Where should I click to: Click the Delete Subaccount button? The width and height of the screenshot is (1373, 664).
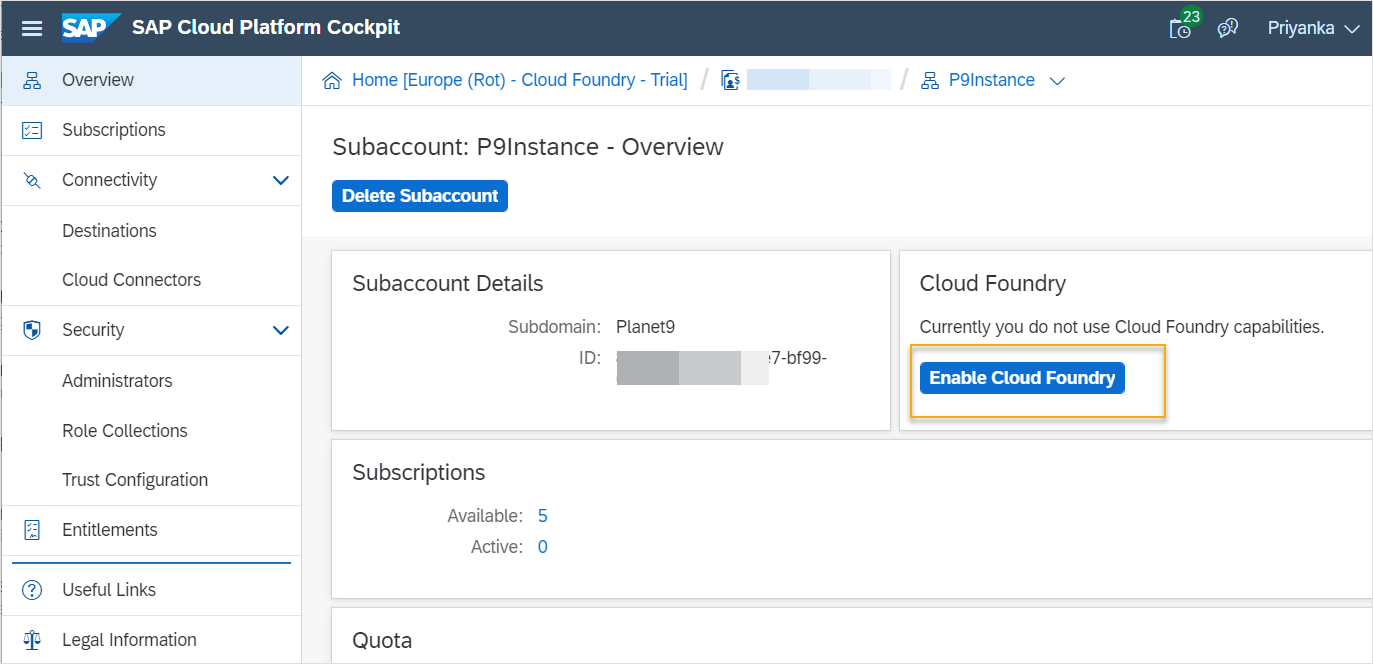pyautogui.click(x=420, y=196)
